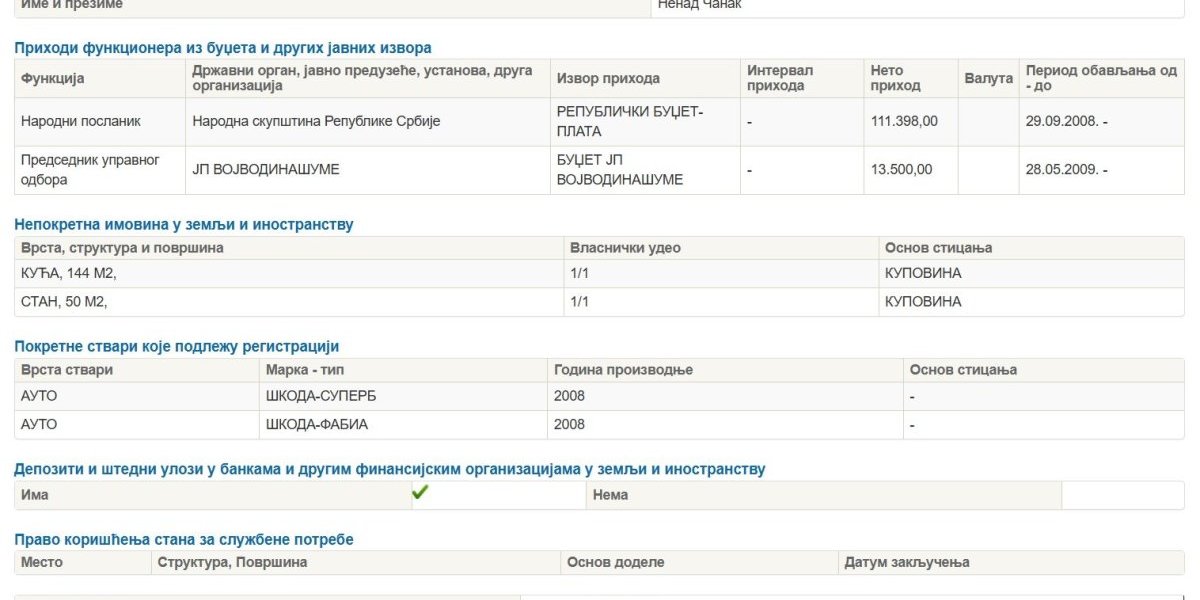Select the Народни посланик row cell

(x=81, y=121)
